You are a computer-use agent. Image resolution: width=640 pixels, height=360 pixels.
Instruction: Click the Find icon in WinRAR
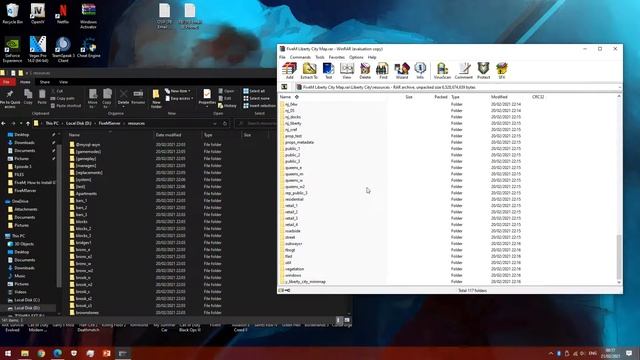pyautogui.click(x=383, y=70)
